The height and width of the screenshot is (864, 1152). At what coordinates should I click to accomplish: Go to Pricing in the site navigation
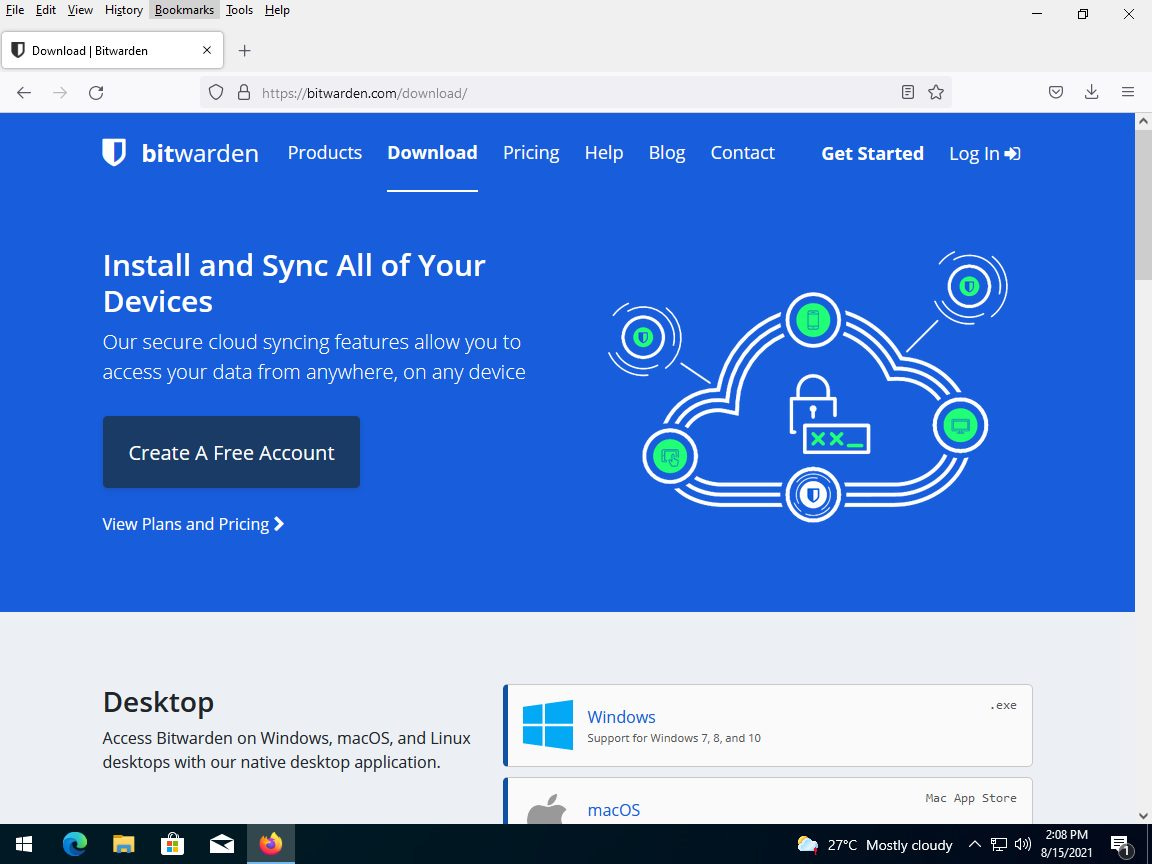[531, 153]
